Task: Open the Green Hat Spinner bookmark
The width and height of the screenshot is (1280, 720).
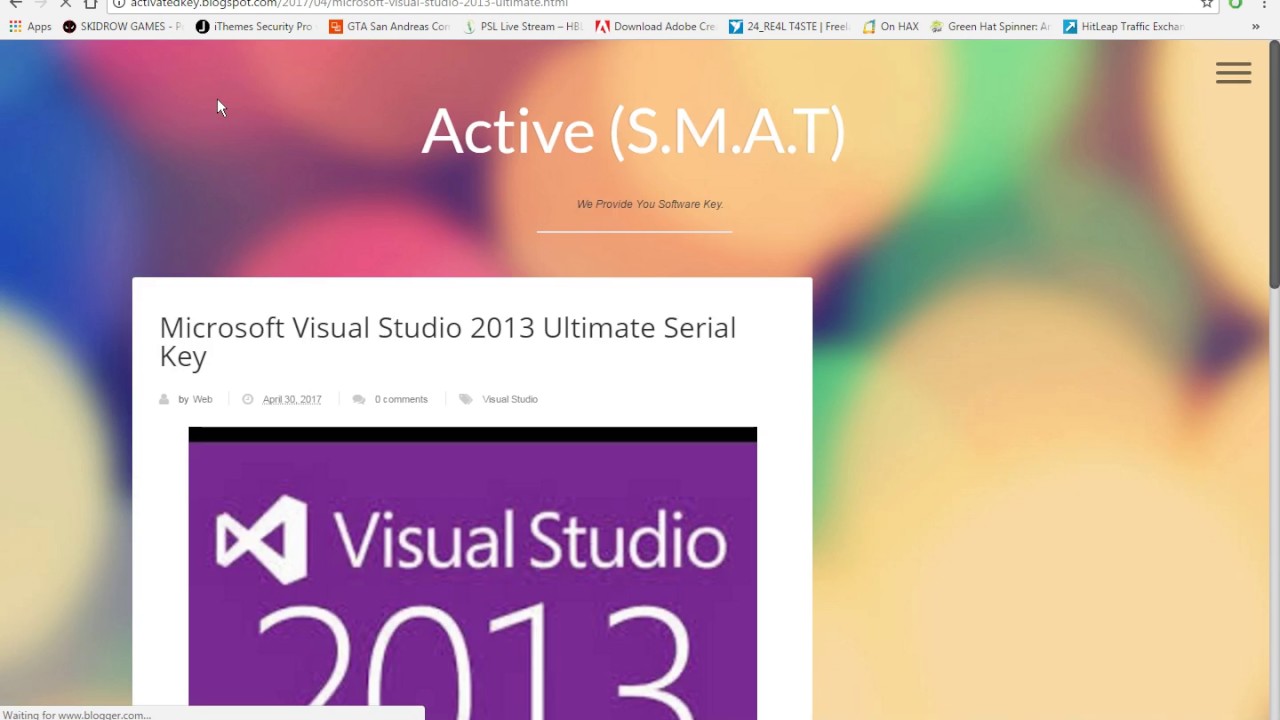Action: click(990, 27)
